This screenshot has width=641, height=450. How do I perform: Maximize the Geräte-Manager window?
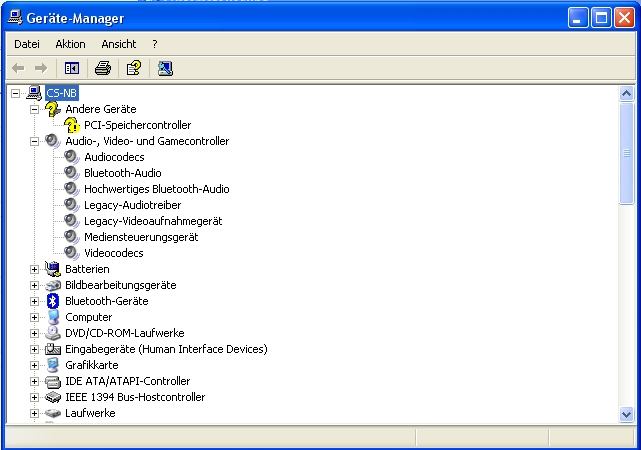tap(601, 18)
